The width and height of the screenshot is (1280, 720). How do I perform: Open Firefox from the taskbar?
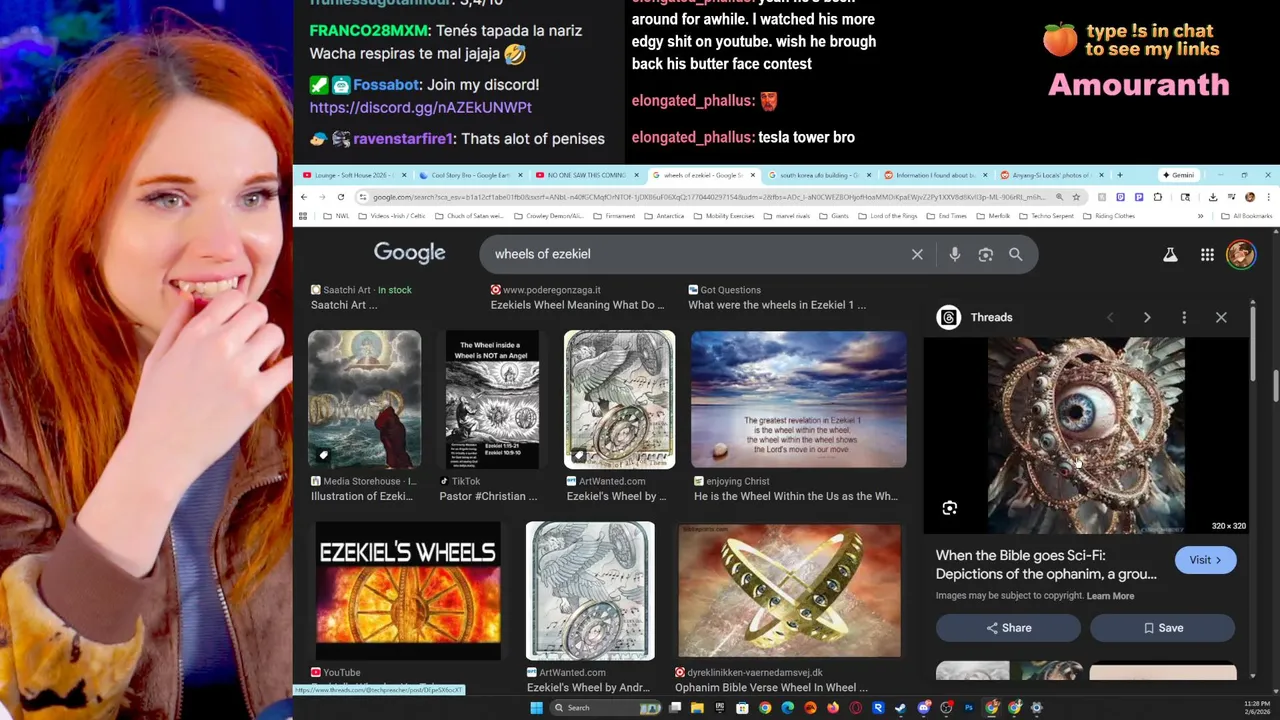coord(833,708)
